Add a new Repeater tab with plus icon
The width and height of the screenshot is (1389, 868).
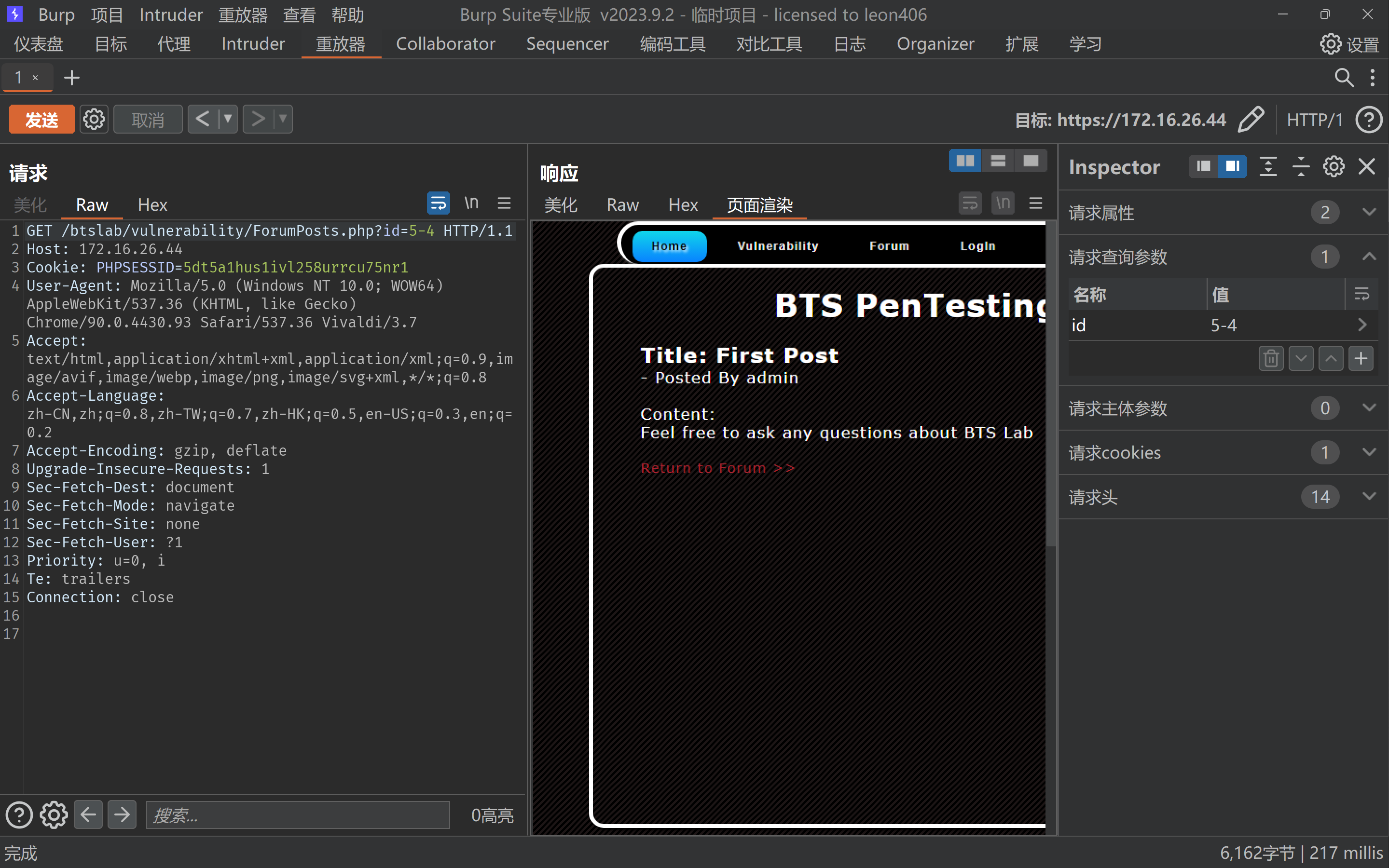pyautogui.click(x=72, y=78)
